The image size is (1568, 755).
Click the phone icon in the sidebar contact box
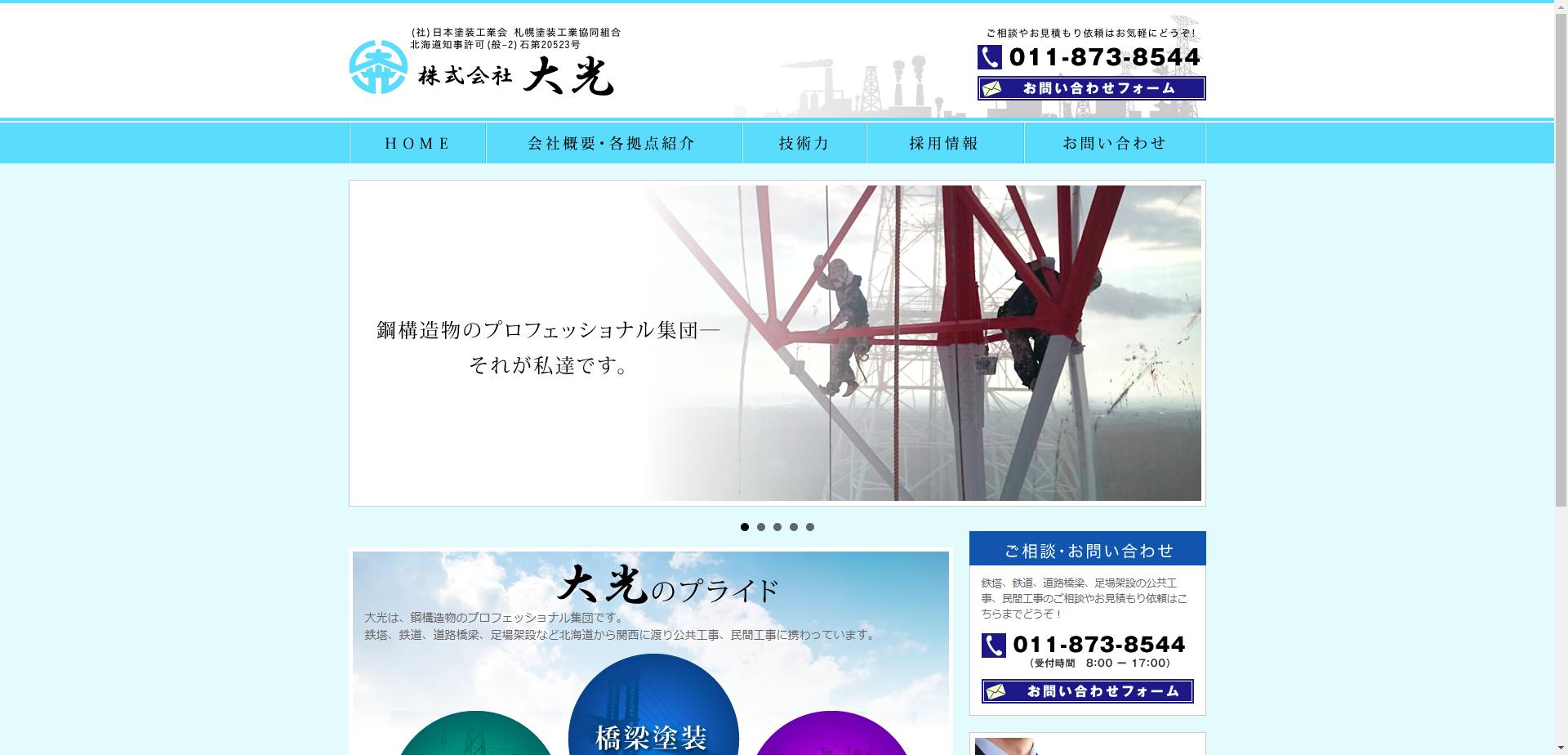pyautogui.click(x=993, y=646)
